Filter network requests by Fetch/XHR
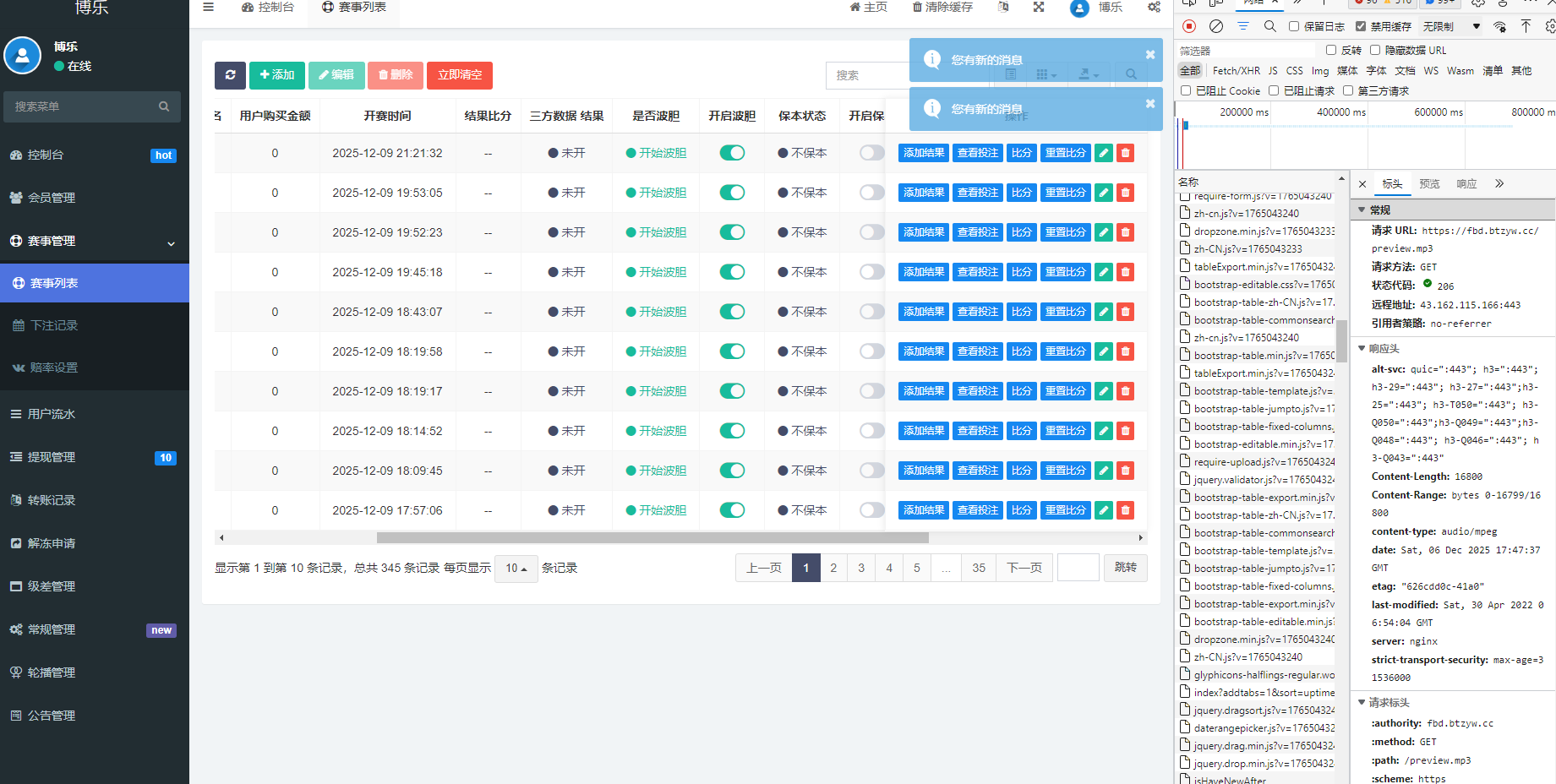The height and width of the screenshot is (784, 1556). point(1236,71)
